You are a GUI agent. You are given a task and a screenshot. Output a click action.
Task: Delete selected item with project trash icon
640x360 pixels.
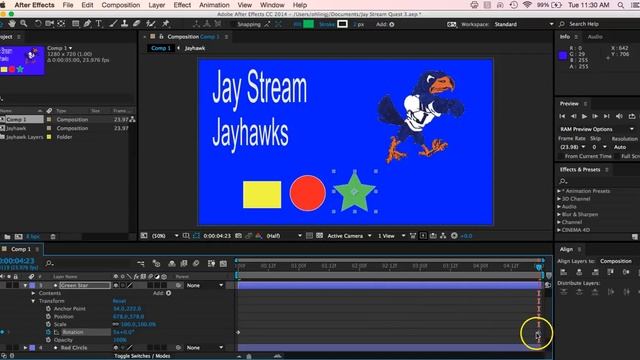53,236
